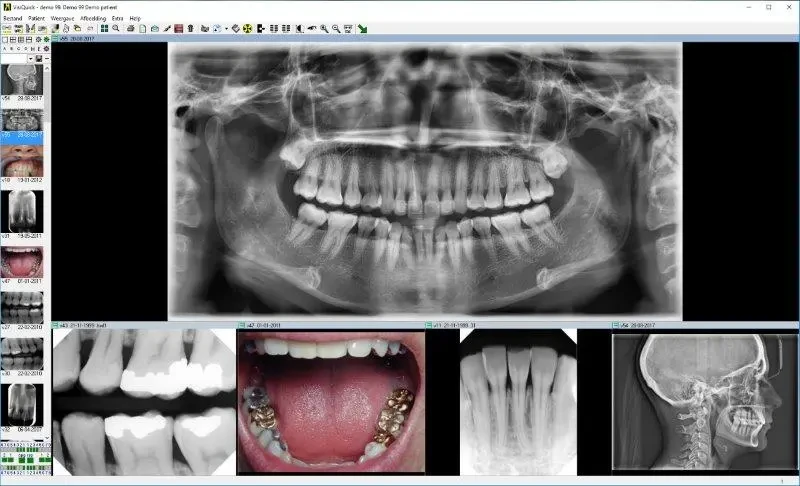Click the main panoramic X-ray image

[425, 180]
